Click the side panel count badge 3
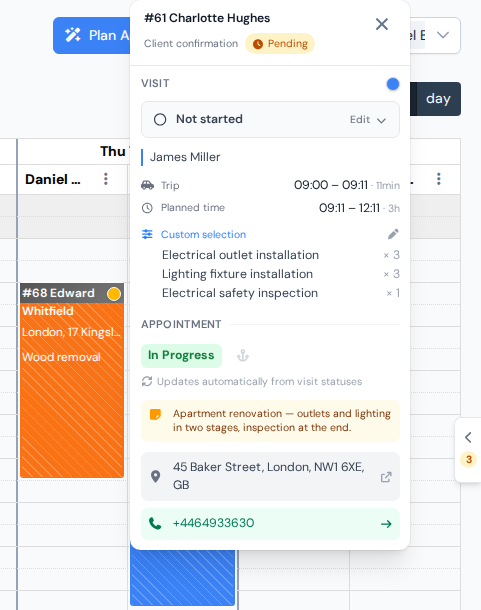This screenshot has width=481, height=610. 469,459
